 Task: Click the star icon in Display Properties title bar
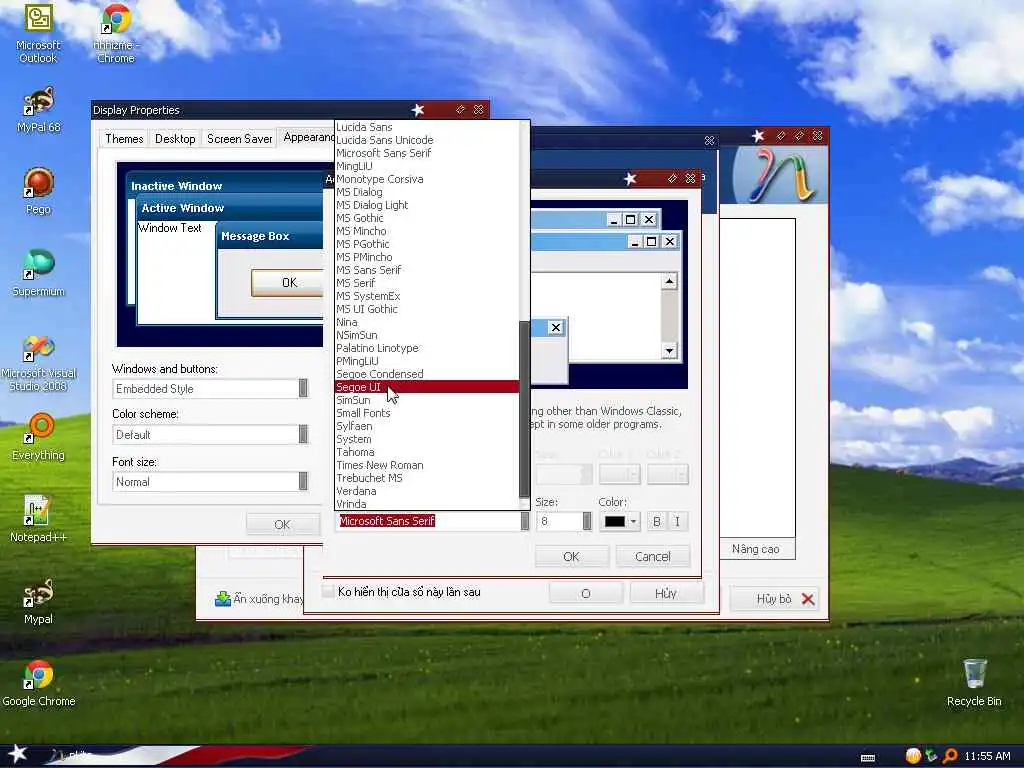[418, 110]
